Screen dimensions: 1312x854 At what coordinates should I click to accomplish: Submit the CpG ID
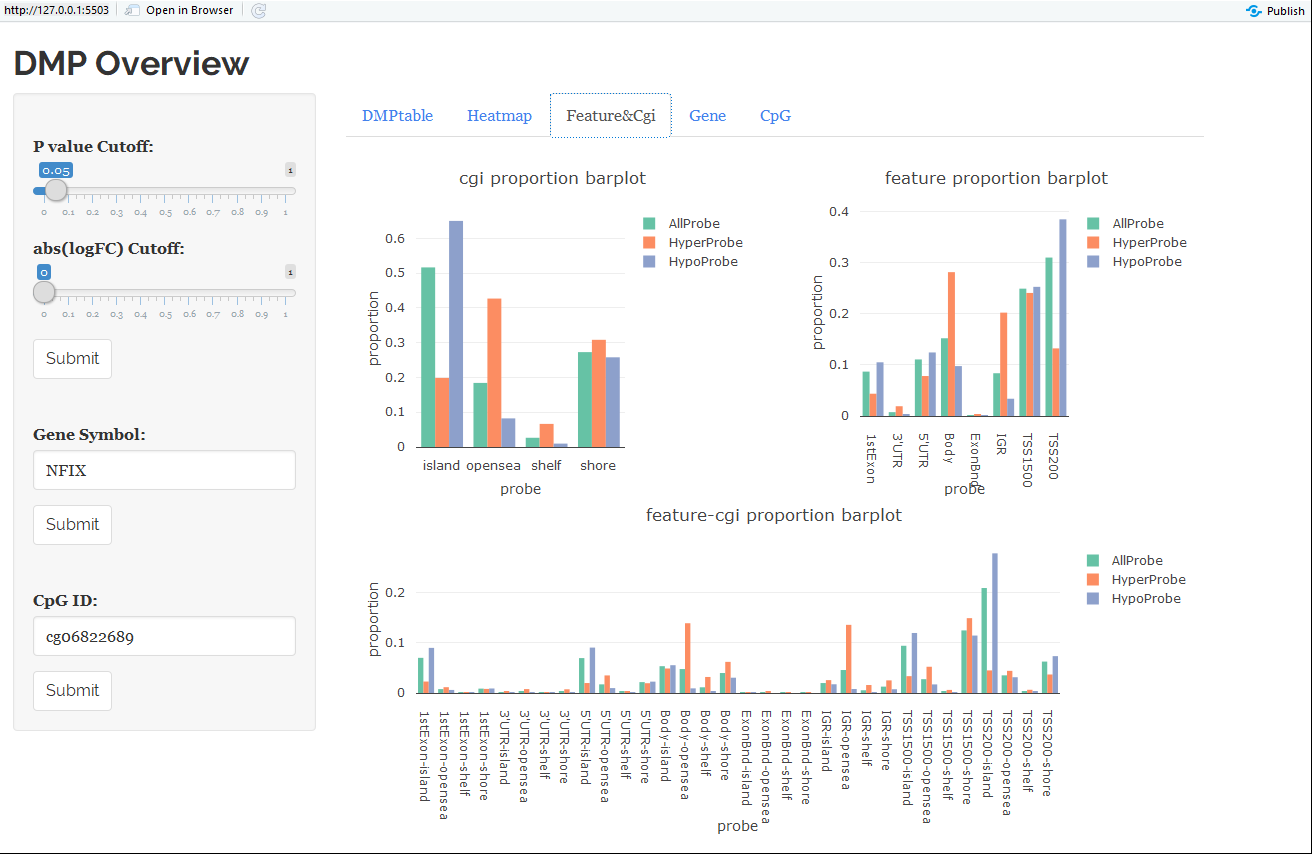pyautogui.click(x=72, y=690)
